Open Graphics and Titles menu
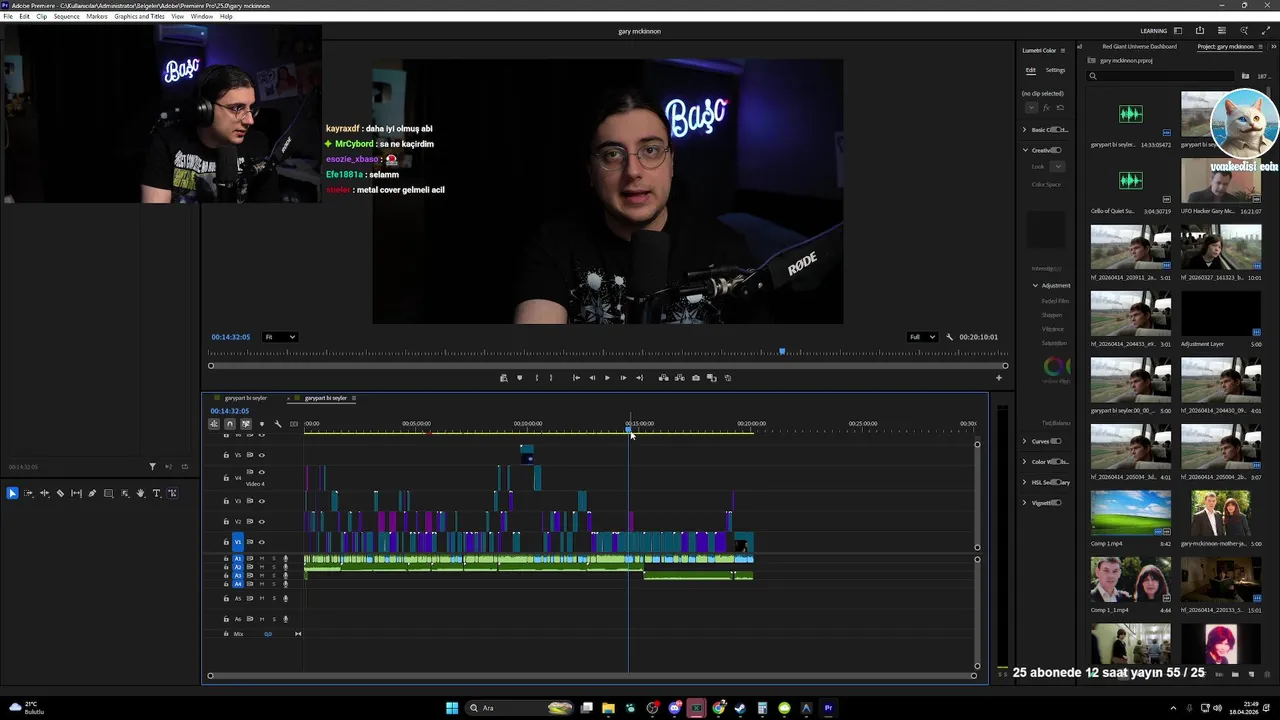1280x720 pixels. (139, 16)
